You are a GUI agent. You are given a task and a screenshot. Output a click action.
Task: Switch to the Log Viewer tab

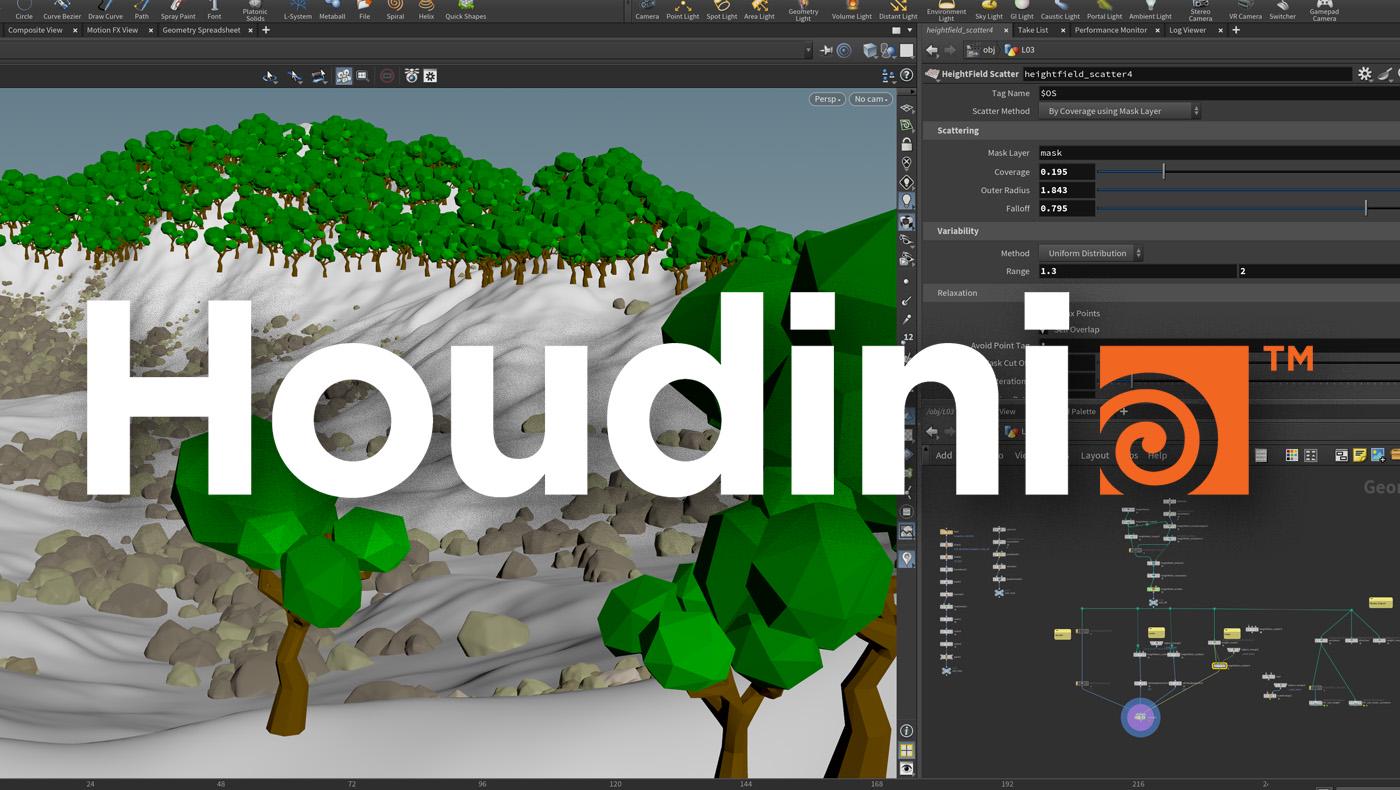1188,30
